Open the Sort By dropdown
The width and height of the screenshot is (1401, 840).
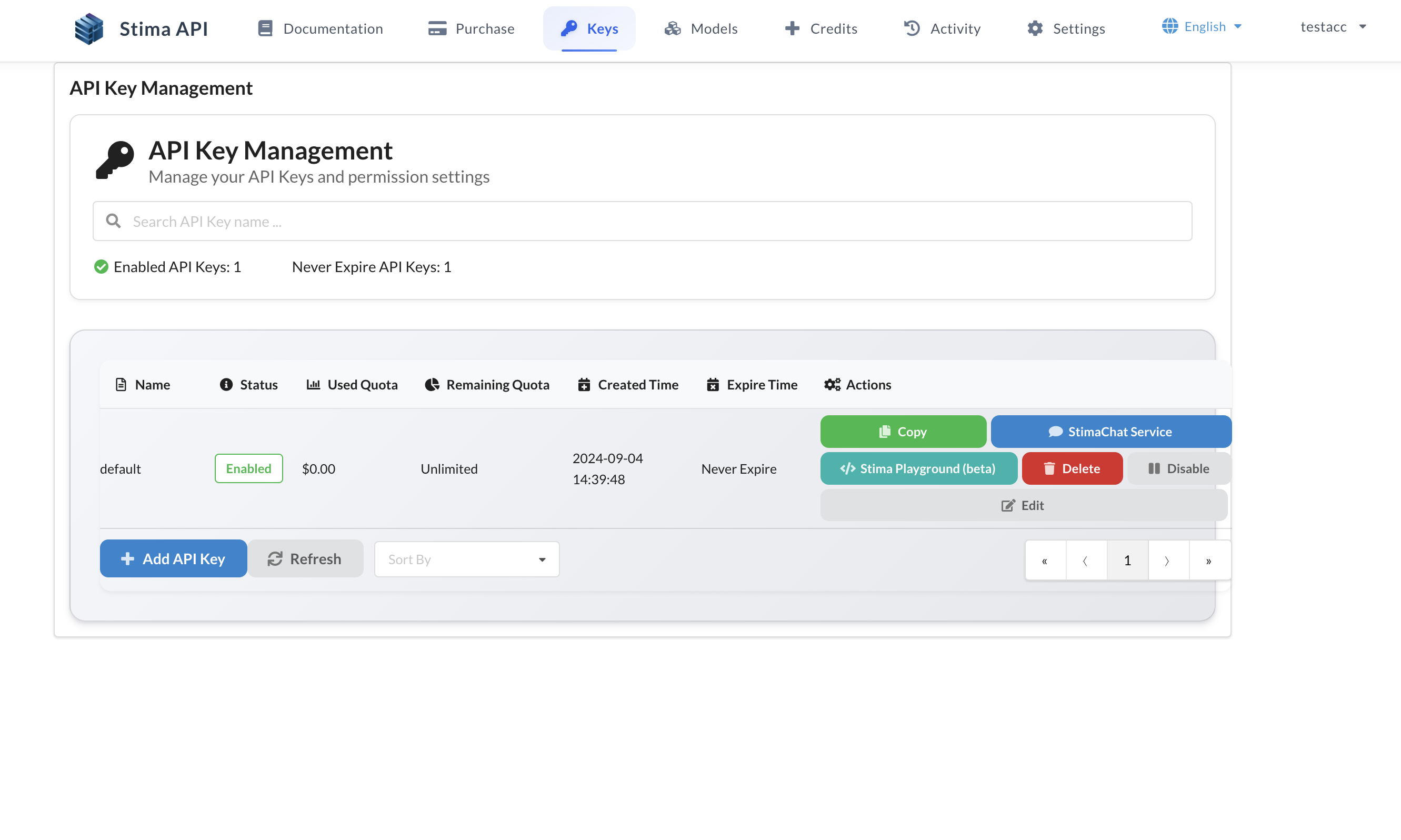tap(466, 559)
